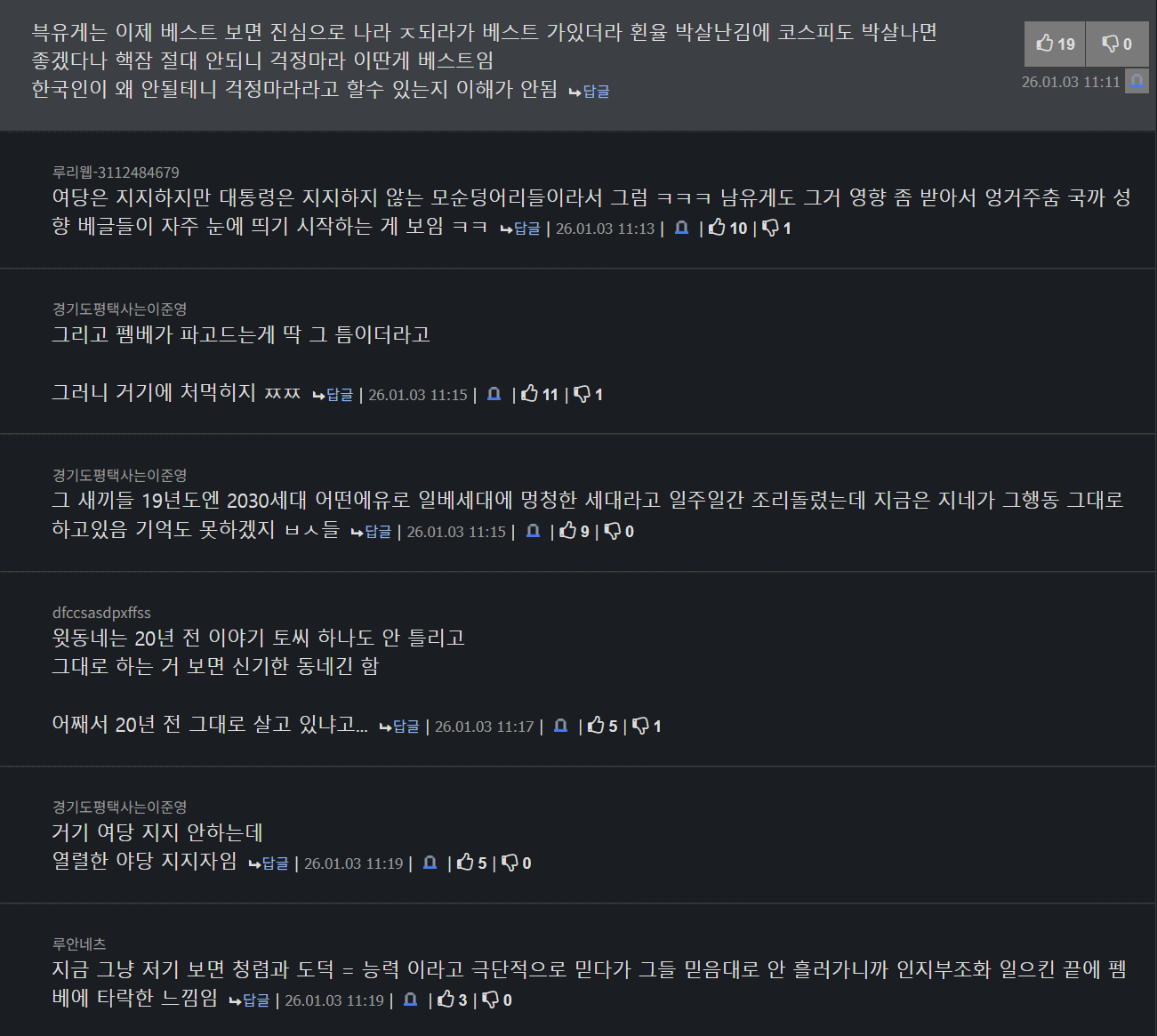Like dfccsasdpxffss's comment

pyautogui.click(x=602, y=726)
